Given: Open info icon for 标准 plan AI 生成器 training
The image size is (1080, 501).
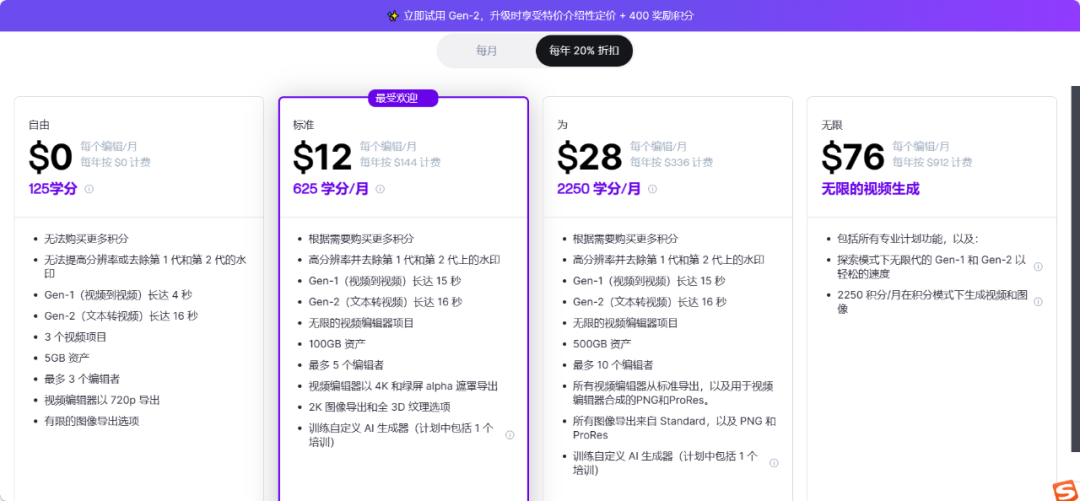Looking at the screenshot, I should tap(510, 435).
